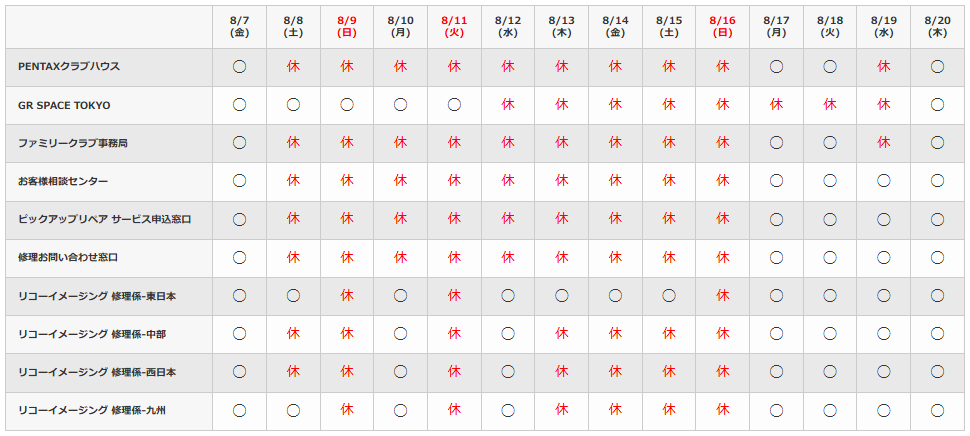
Task: Select the 8/9 (日) date header
Action: pyautogui.click(x=347, y=27)
